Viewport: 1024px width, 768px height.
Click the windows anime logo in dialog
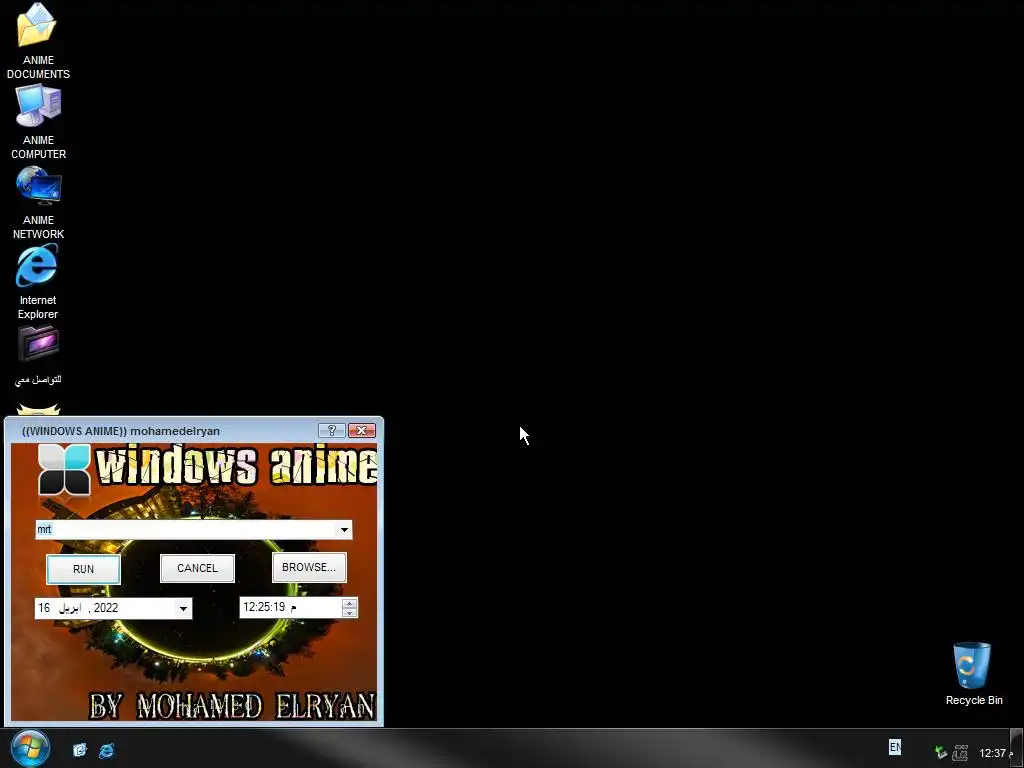(x=64, y=470)
